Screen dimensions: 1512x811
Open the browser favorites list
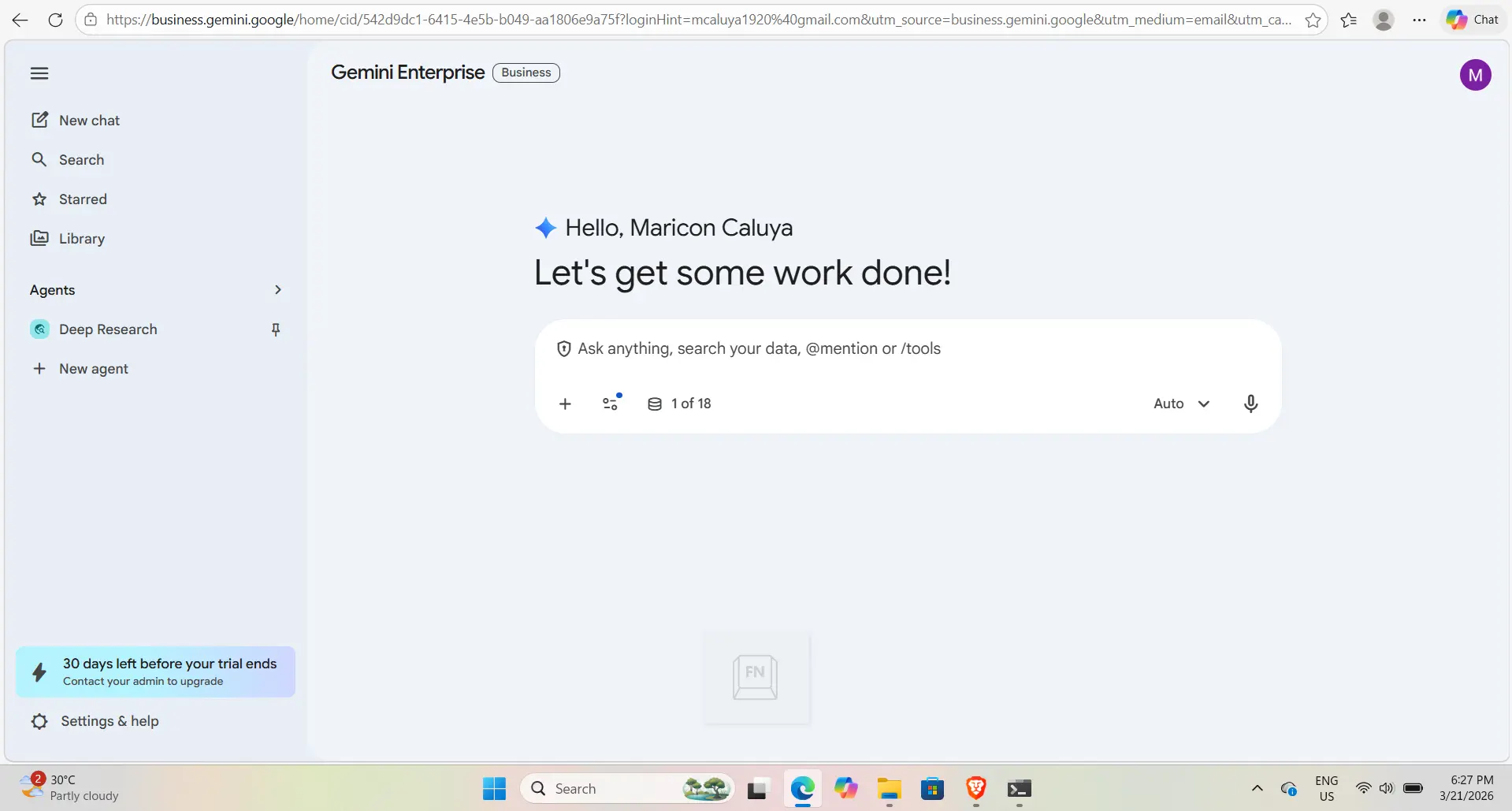click(1348, 20)
